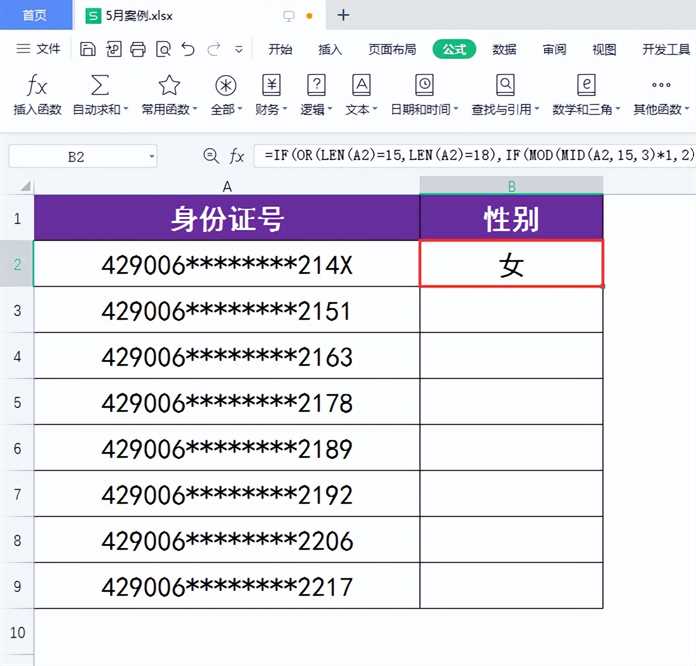Open the File (文件) menu
Viewport: 696px width, 666px height.
coord(40,49)
